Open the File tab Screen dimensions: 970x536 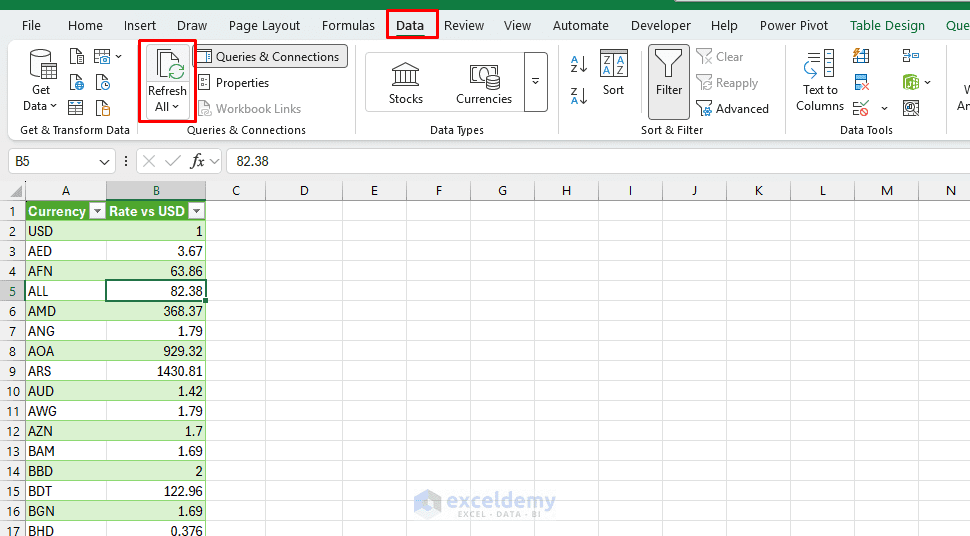[31, 25]
